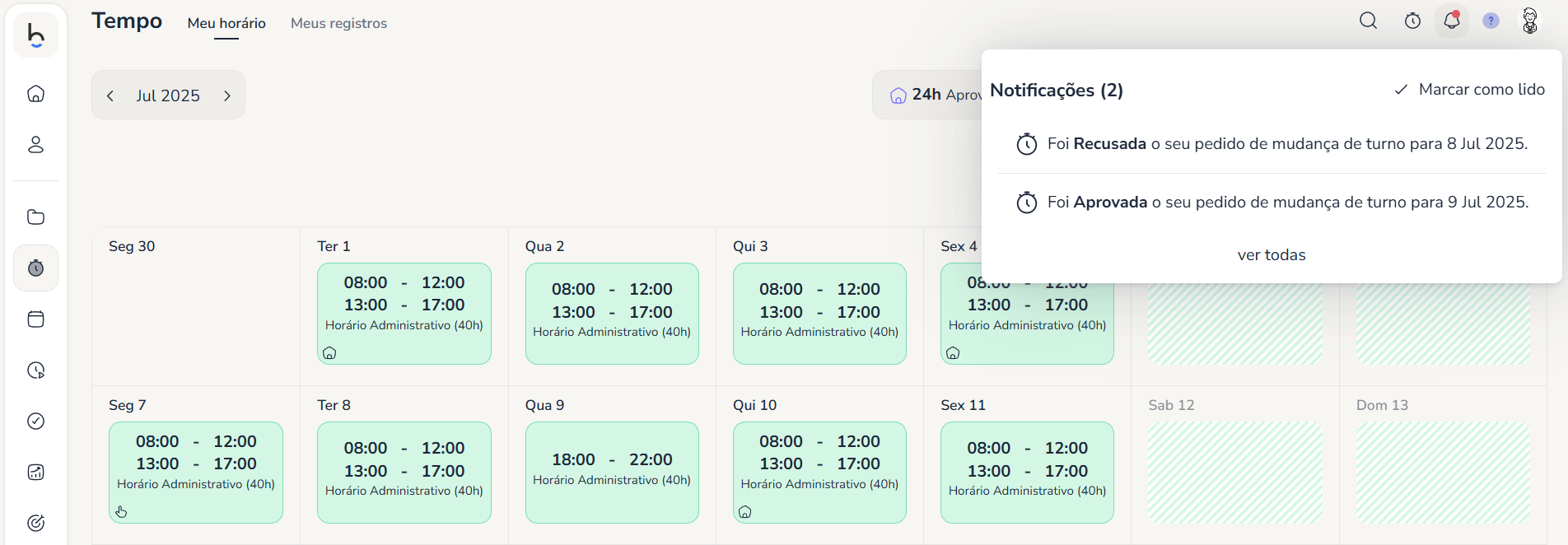1568x545 pixels.
Task: Open the folder icon in sidebar
Action: 35,217
